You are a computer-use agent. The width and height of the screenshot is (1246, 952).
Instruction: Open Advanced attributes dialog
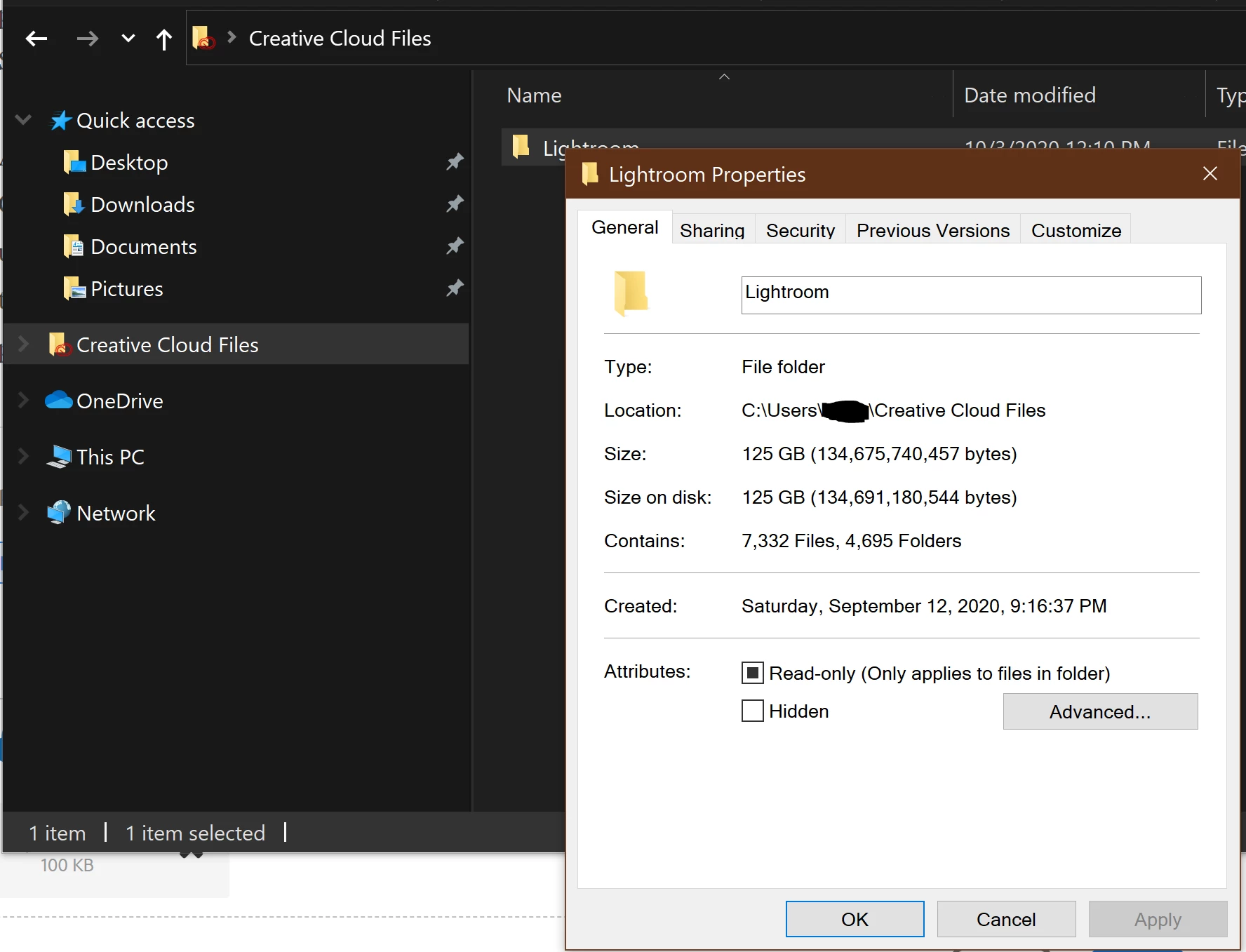coord(1100,711)
